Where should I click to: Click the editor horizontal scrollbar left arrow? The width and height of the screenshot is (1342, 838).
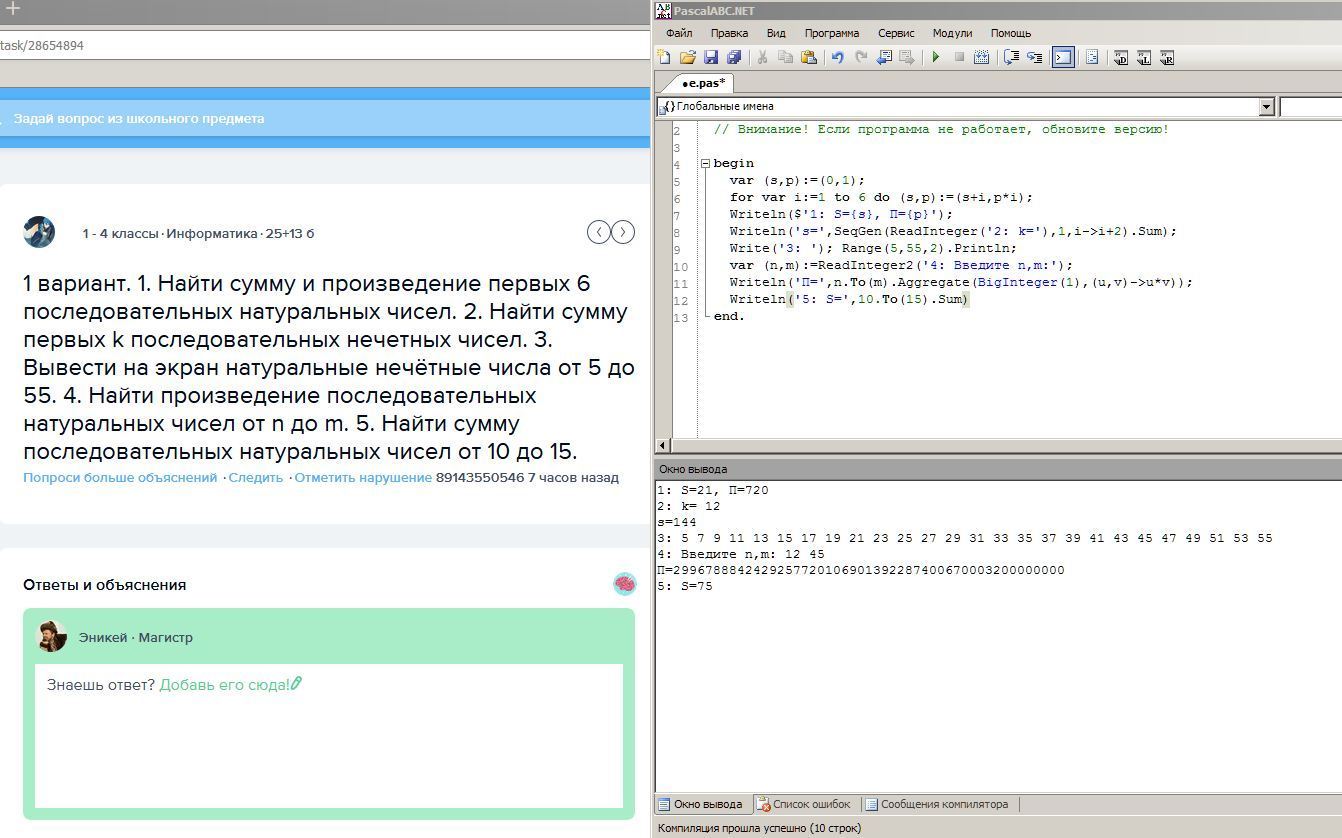[663, 445]
